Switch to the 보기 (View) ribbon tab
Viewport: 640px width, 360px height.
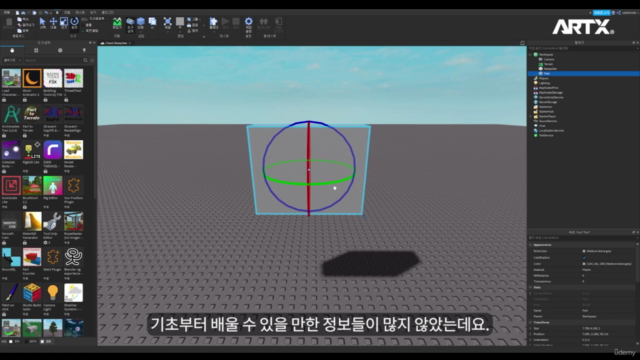point(93,13)
